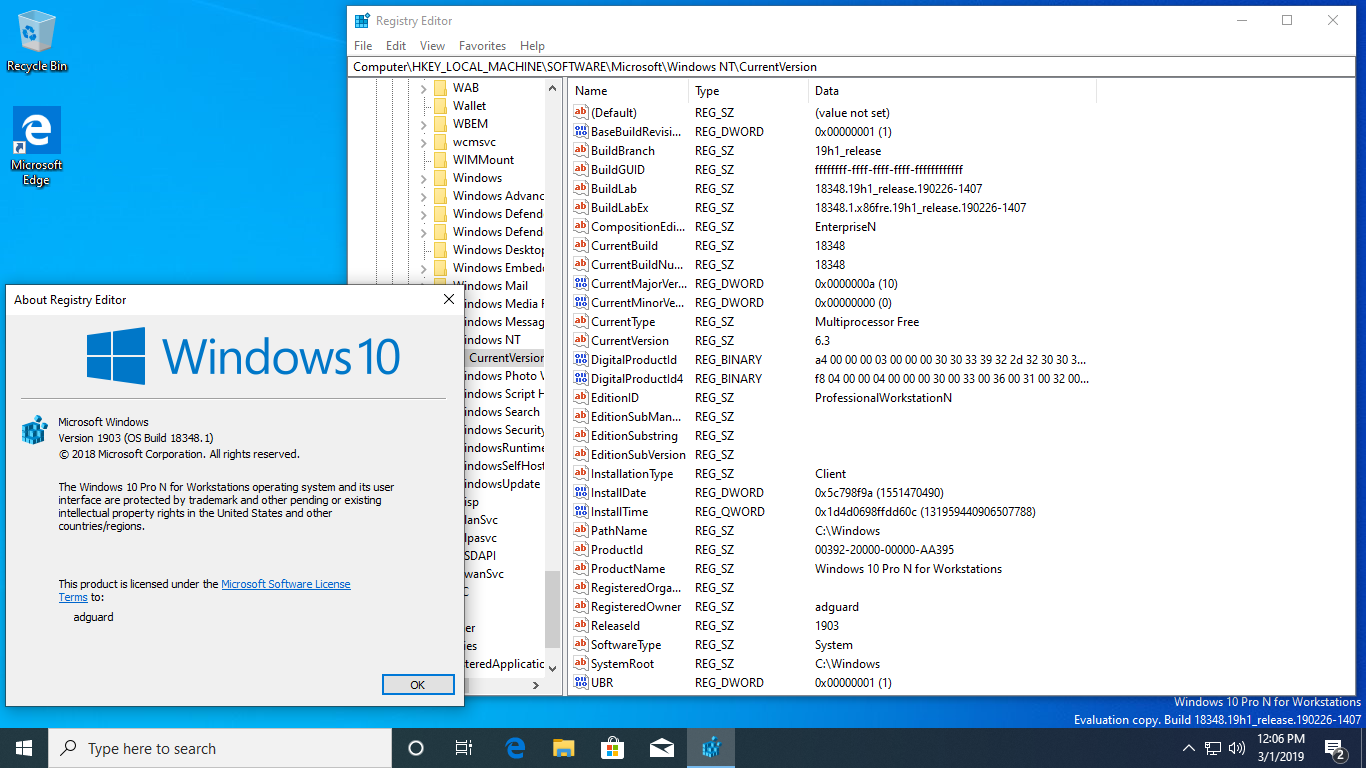Select the EditionID value row
This screenshot has width=1366, height=768.
click(832, 398)
